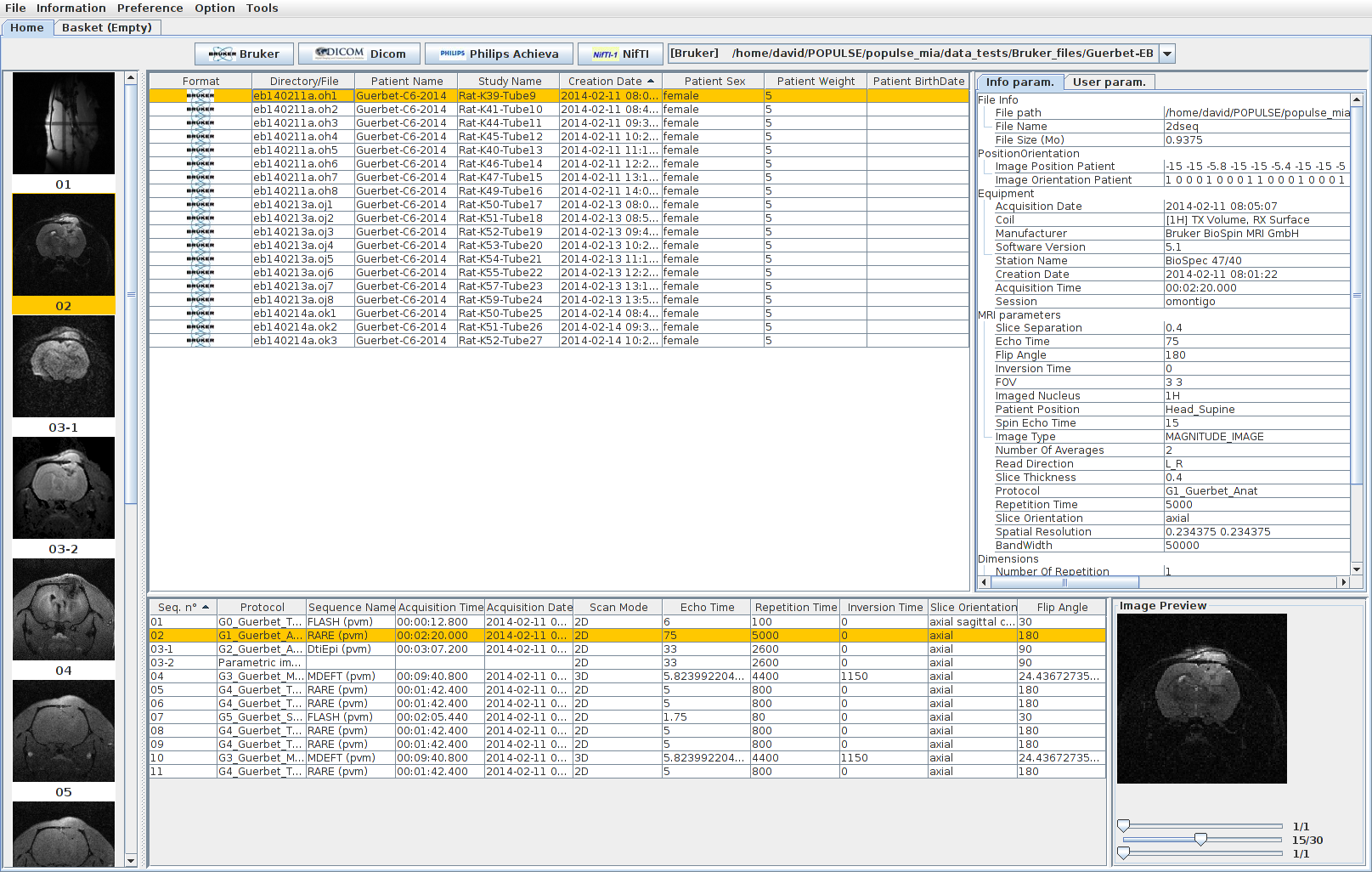Screen dimensions: 1372x872
Task: Sort sequences by Flip Angle header
Action: (1062, 607)
